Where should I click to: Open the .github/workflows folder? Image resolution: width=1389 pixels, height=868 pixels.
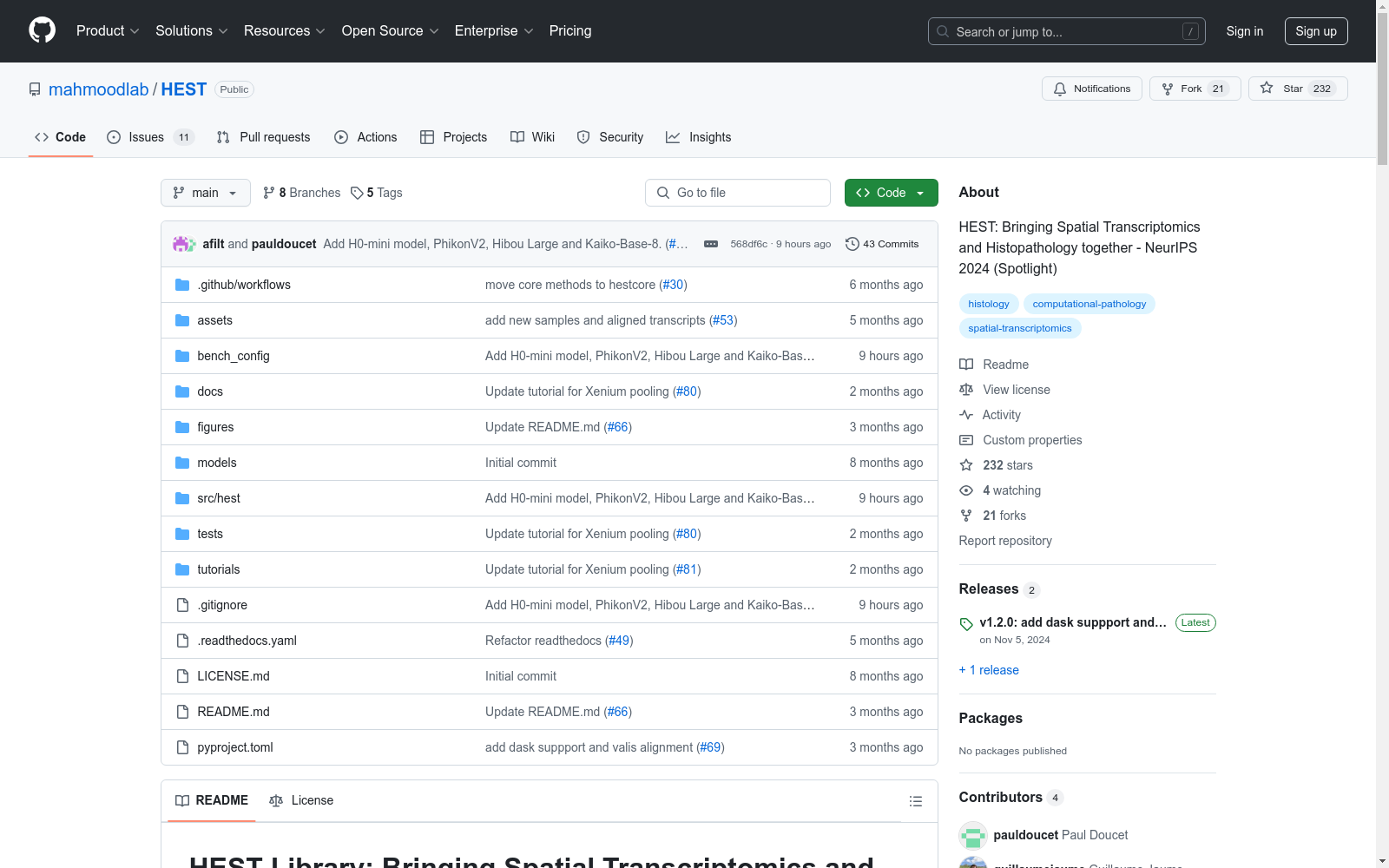[244, 285]
